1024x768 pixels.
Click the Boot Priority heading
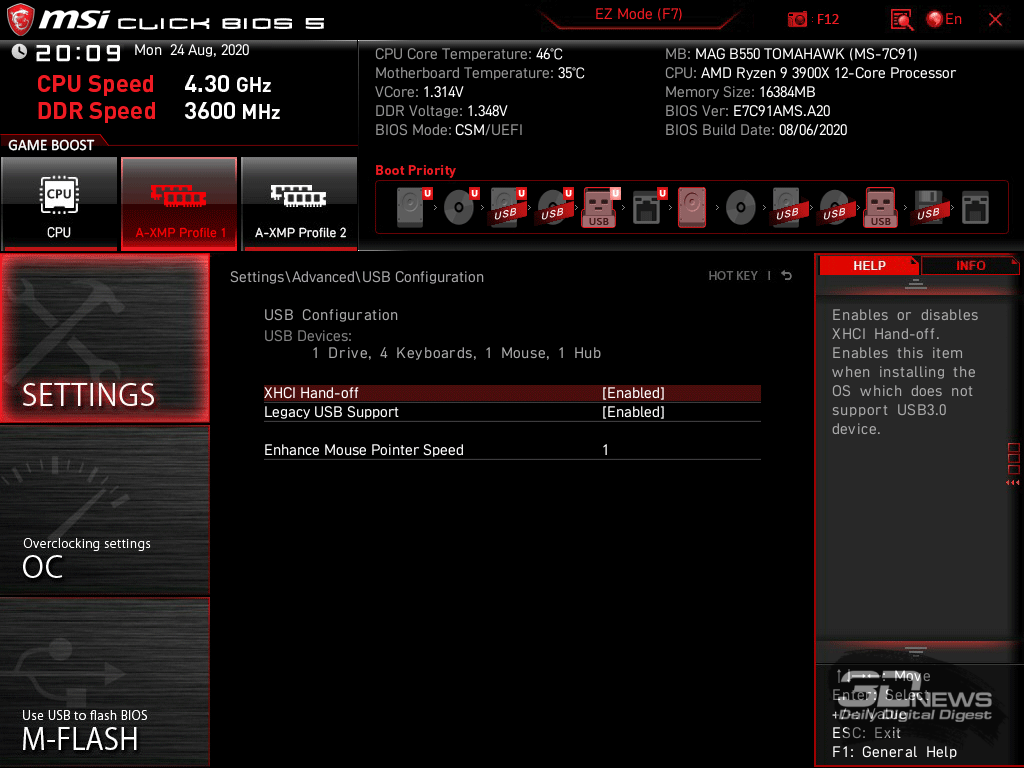coord(415,170)
